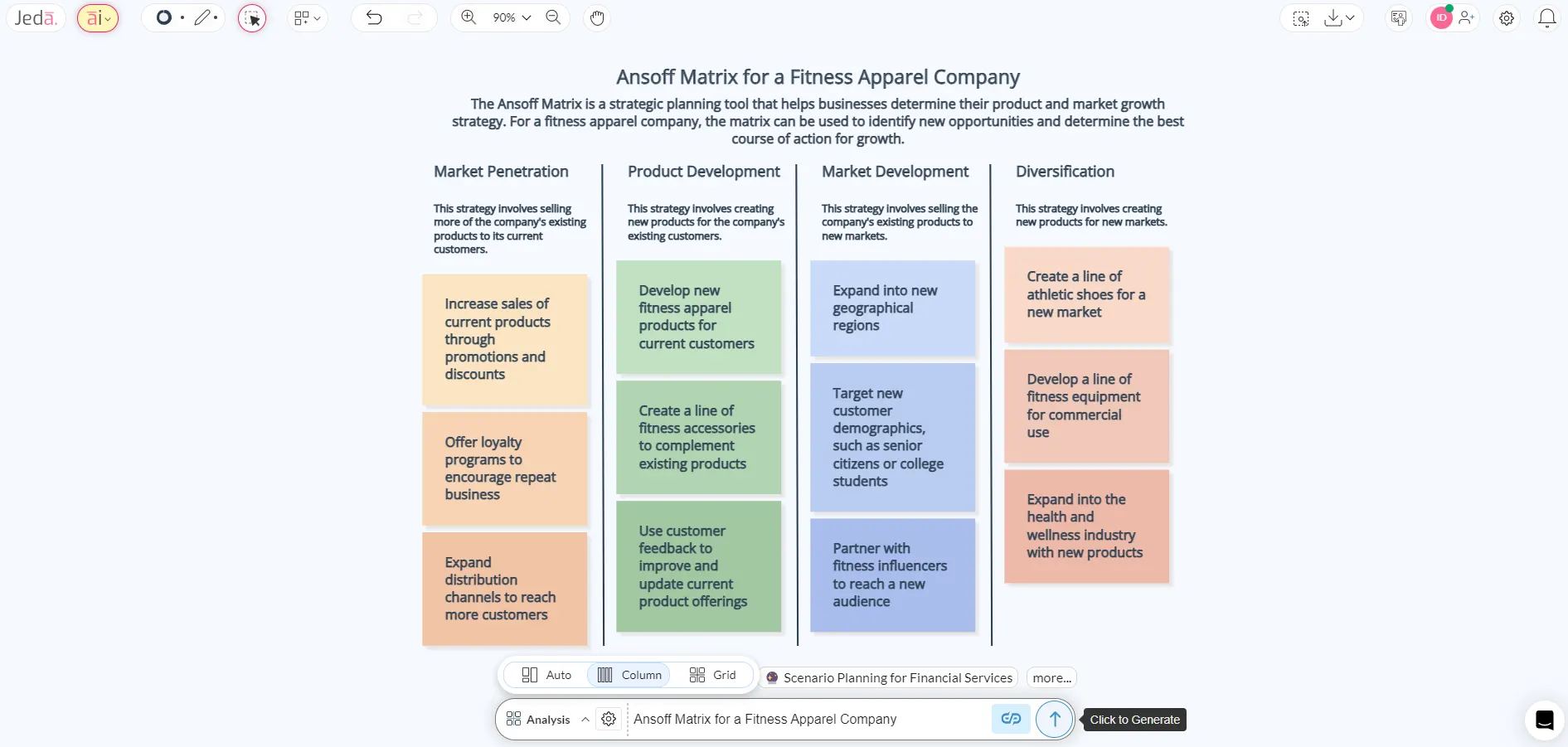1568x747 pixels.
Task: Grab the canvas with the Hand tool
Action: coord(596,17)
